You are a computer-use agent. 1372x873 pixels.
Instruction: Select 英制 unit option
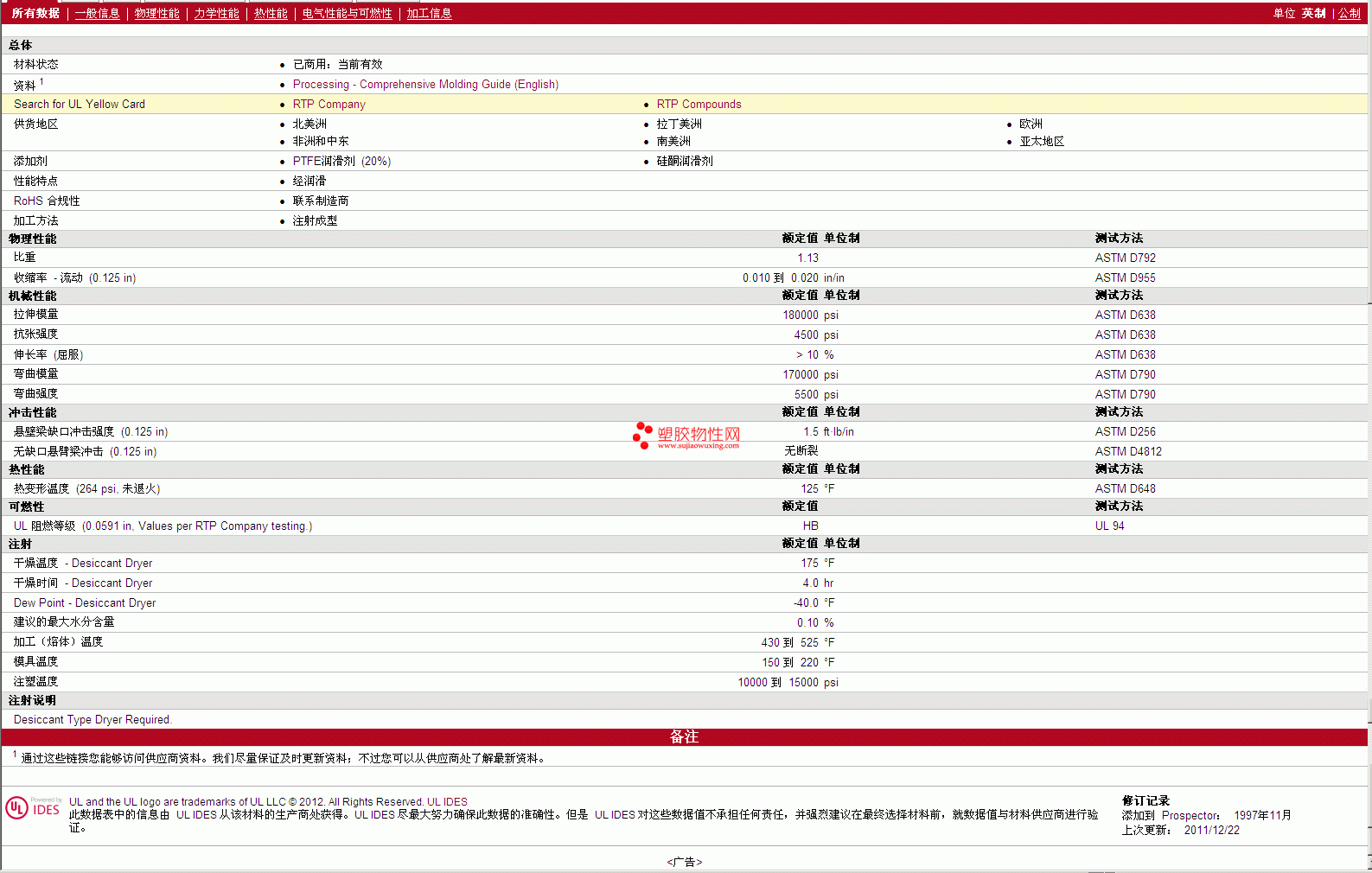coord(1313,13)
